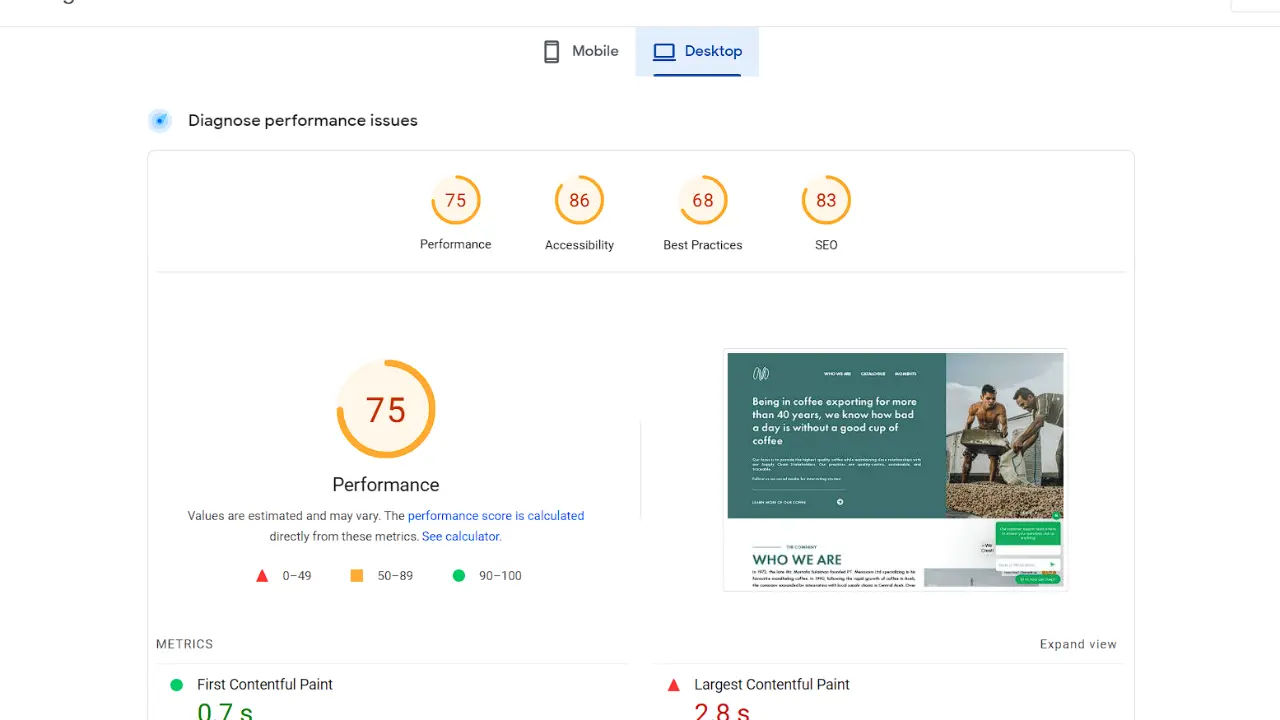
Task: Expand the metrics view
Action: click(1078, 644)
